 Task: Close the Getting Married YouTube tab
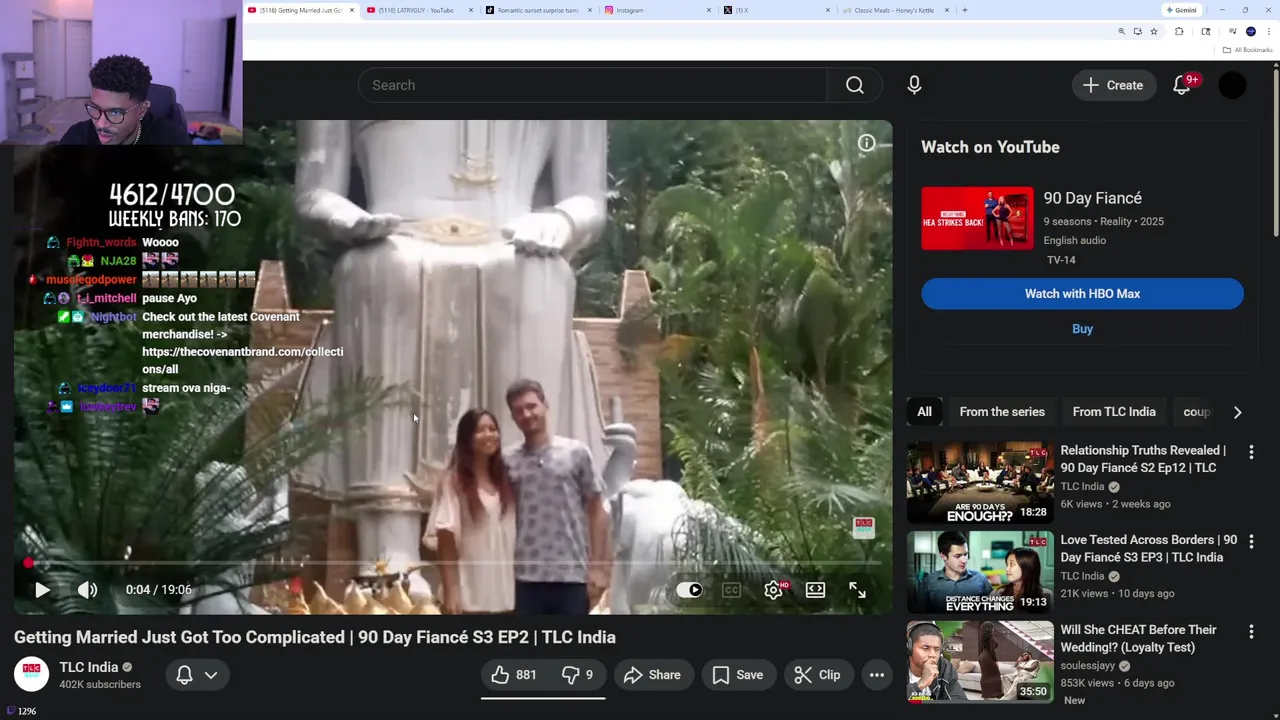pyautogui.click(x=352, y=10)
